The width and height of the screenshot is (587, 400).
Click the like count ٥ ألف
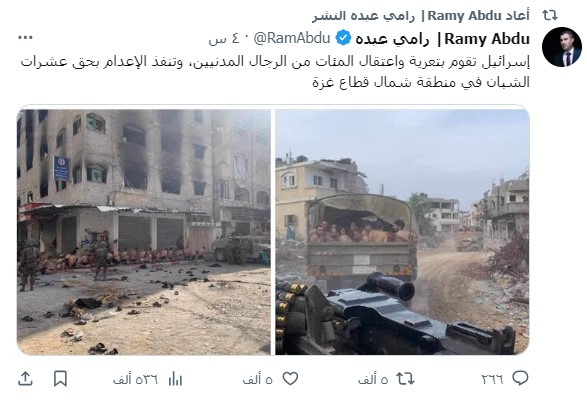(257, 379)
